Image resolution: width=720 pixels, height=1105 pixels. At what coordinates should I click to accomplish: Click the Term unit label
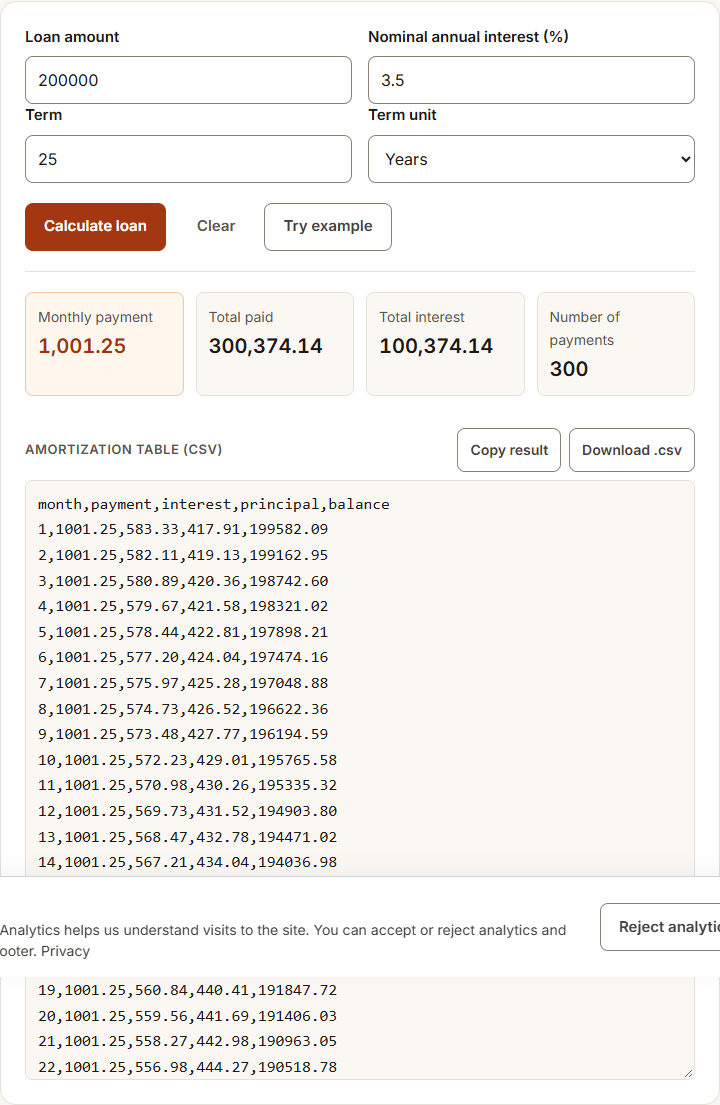[x=402, y=115]
